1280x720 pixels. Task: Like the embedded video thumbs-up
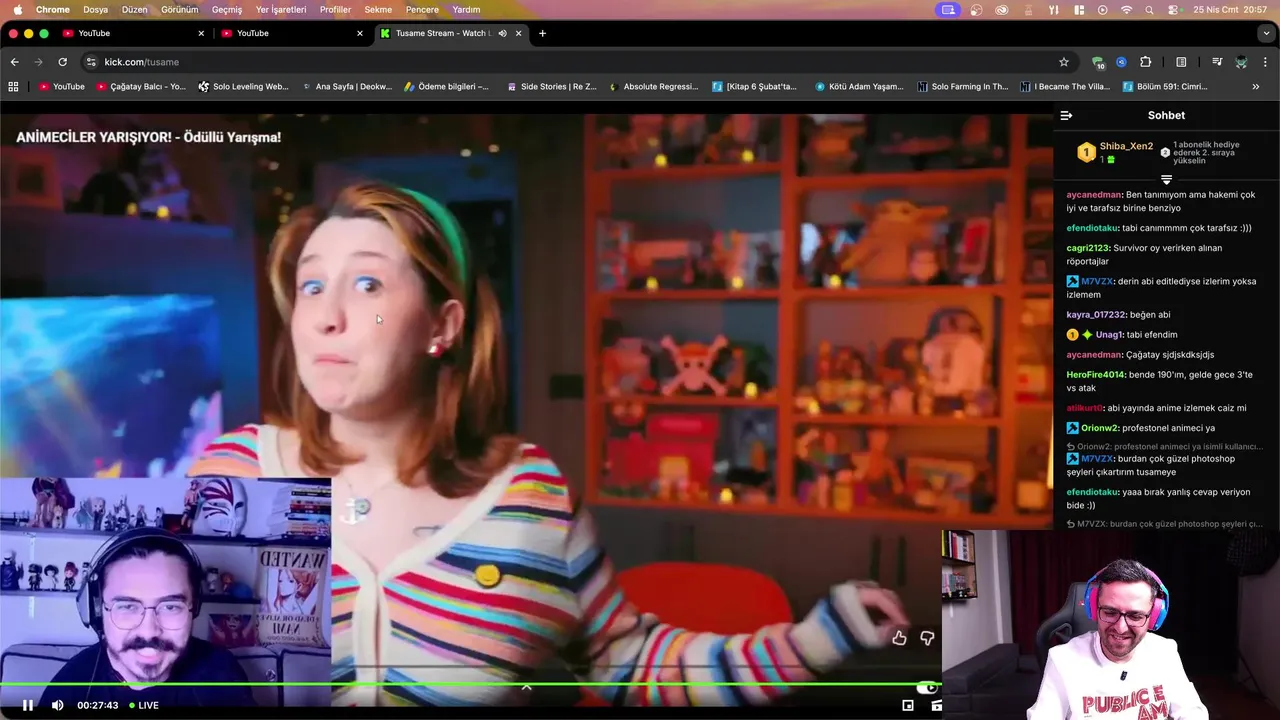899,638
